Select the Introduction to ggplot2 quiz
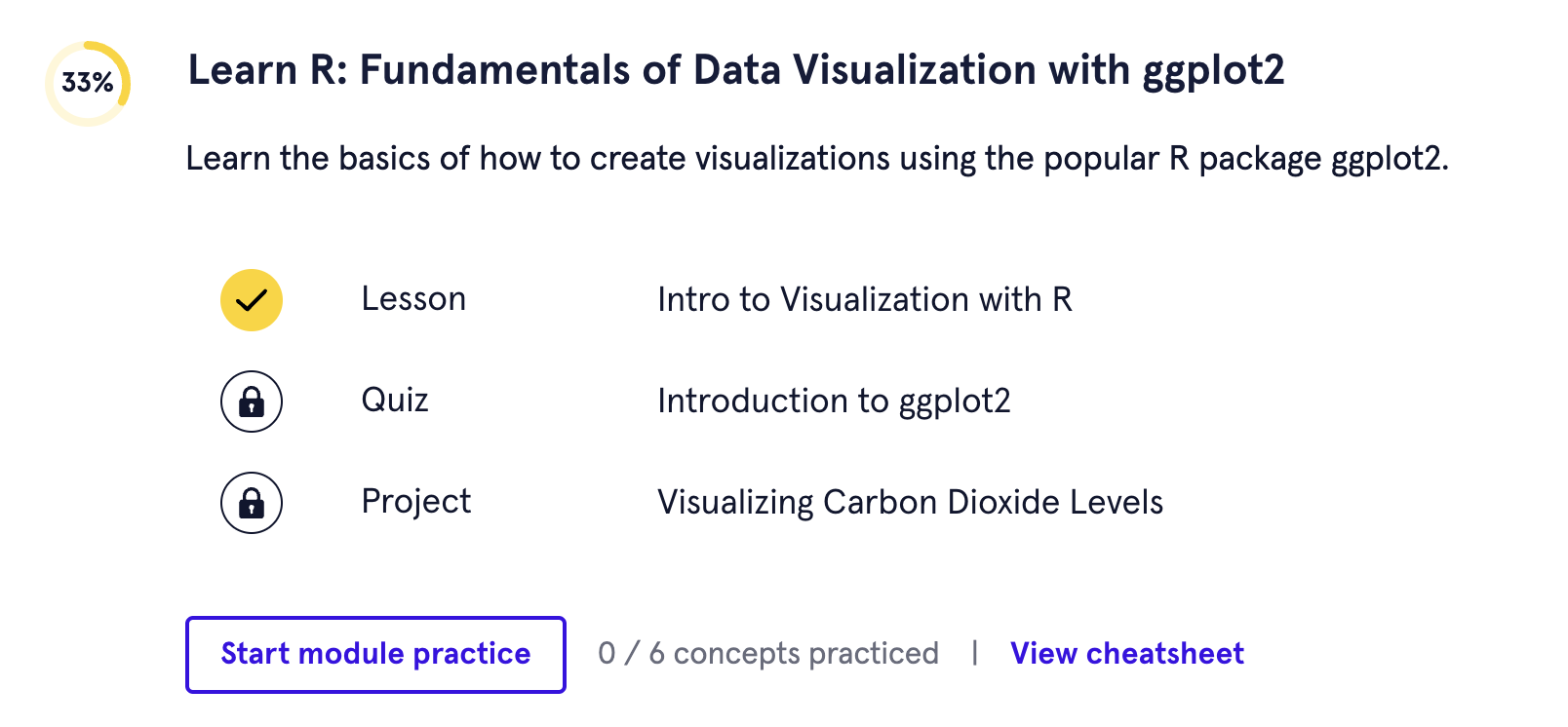 (x=834, y=401)
